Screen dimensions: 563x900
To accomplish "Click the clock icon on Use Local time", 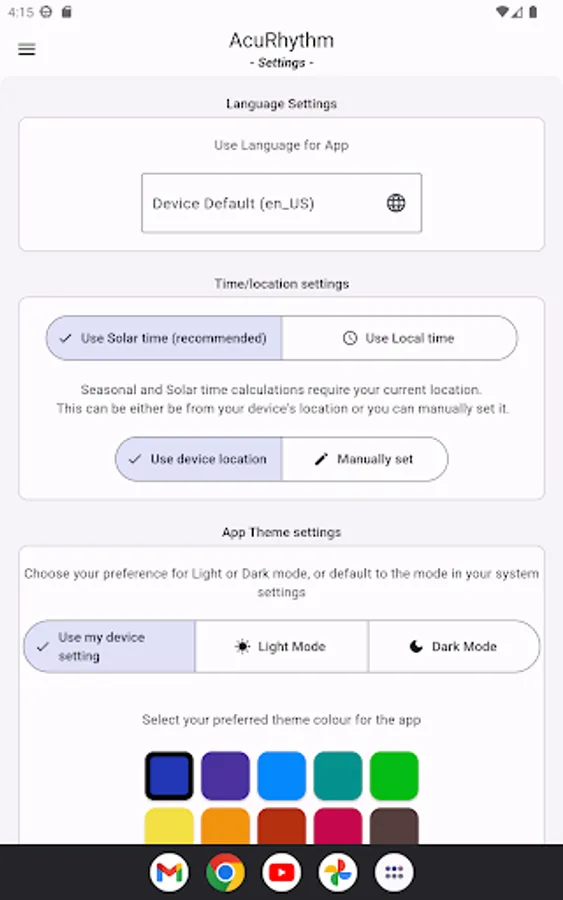I will pos(350,338).
